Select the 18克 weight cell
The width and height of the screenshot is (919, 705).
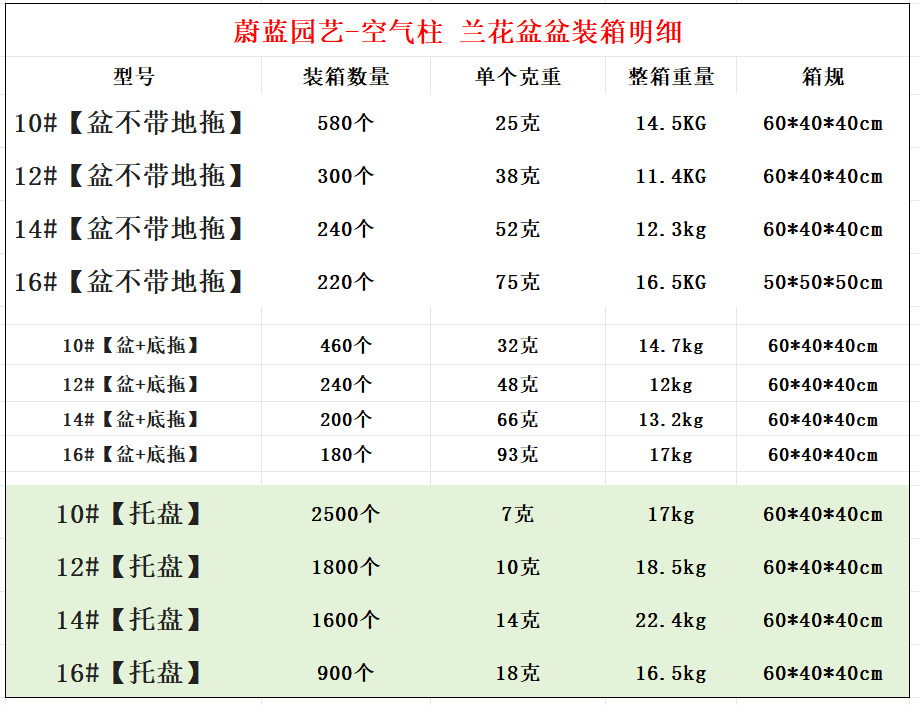coord(518,673)
